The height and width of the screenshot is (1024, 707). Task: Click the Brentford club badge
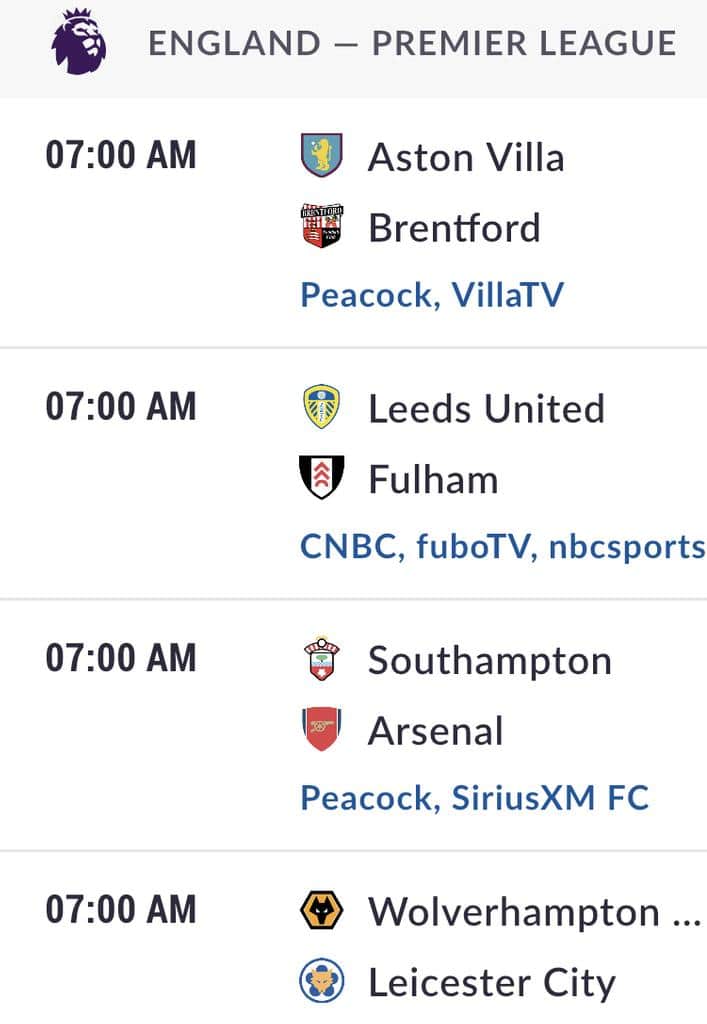(321, 226)
